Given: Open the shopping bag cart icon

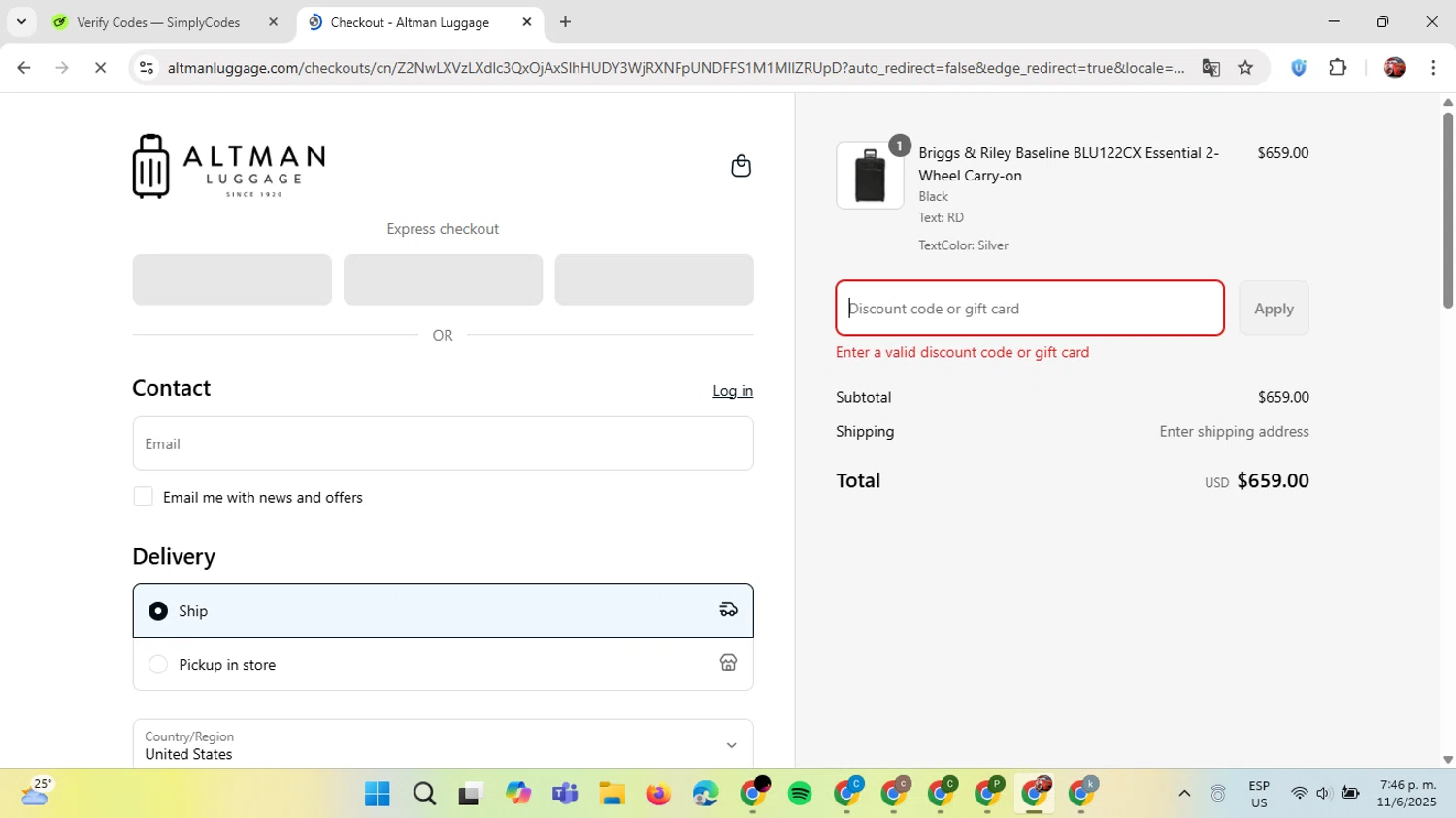Looking at the screenshot, I should [741, 166].
